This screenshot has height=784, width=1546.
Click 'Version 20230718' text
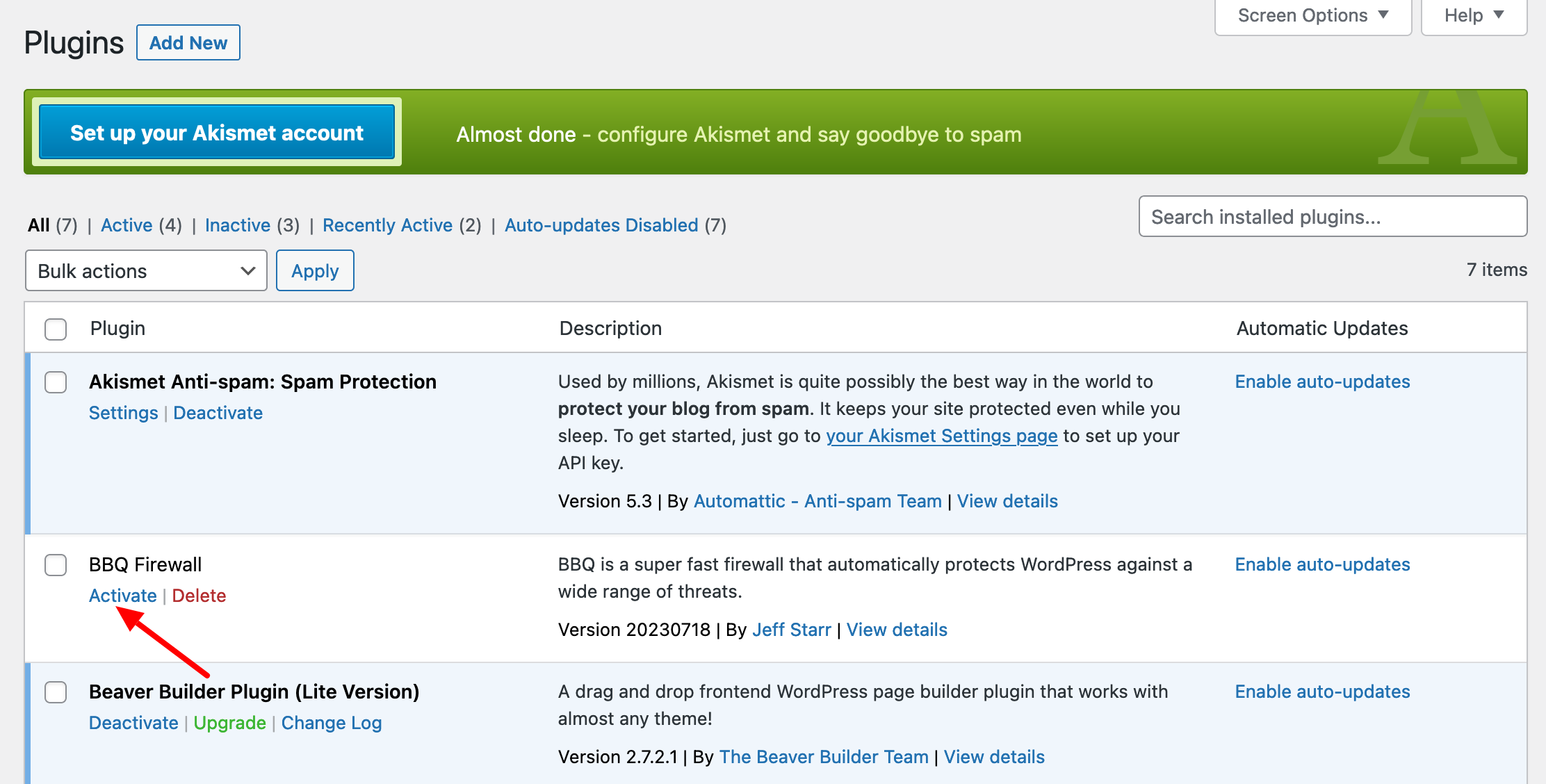point(634,630)
